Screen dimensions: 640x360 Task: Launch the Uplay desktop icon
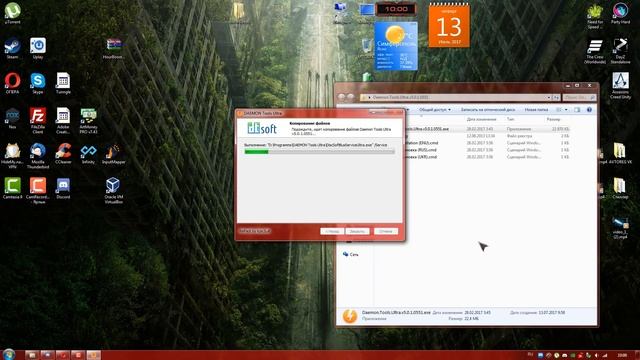38,49
